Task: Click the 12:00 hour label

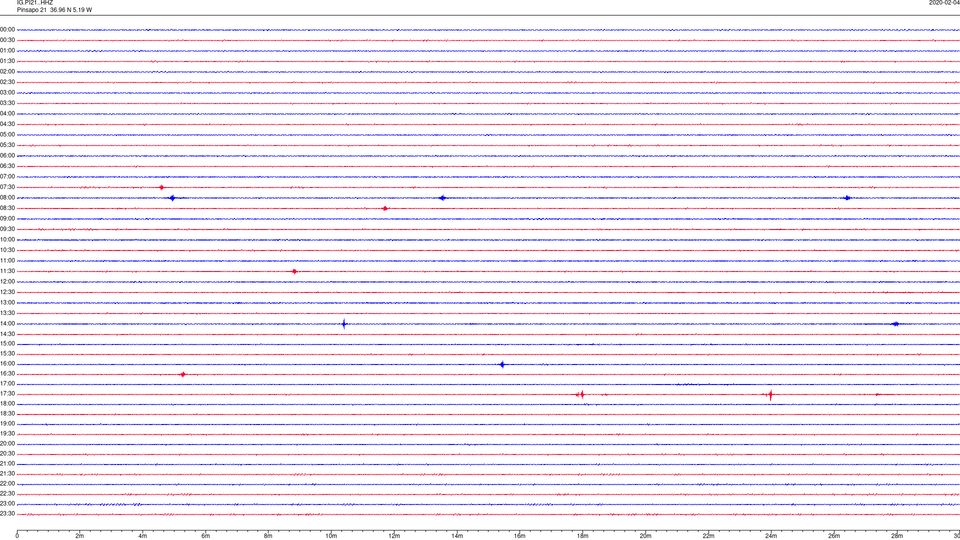Action: click(7, 282)
